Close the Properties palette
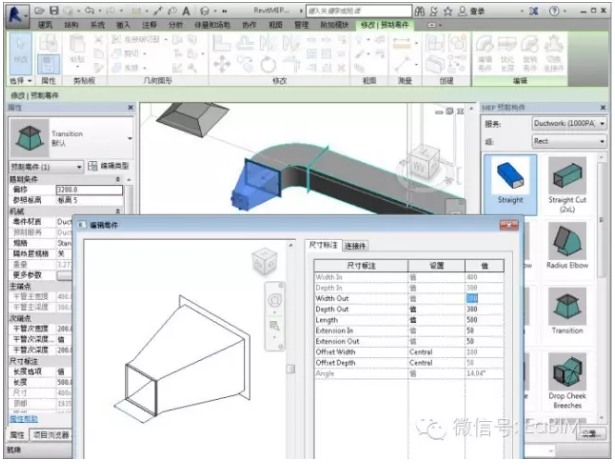Screen dimensions: 615x466 click(131, 107)
